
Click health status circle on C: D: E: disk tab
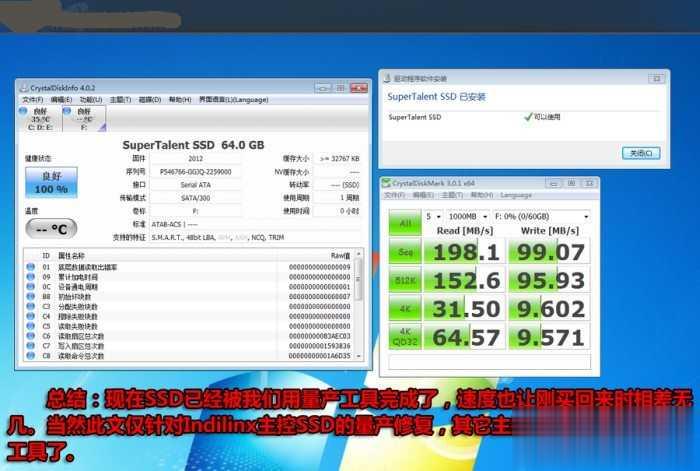23,111
